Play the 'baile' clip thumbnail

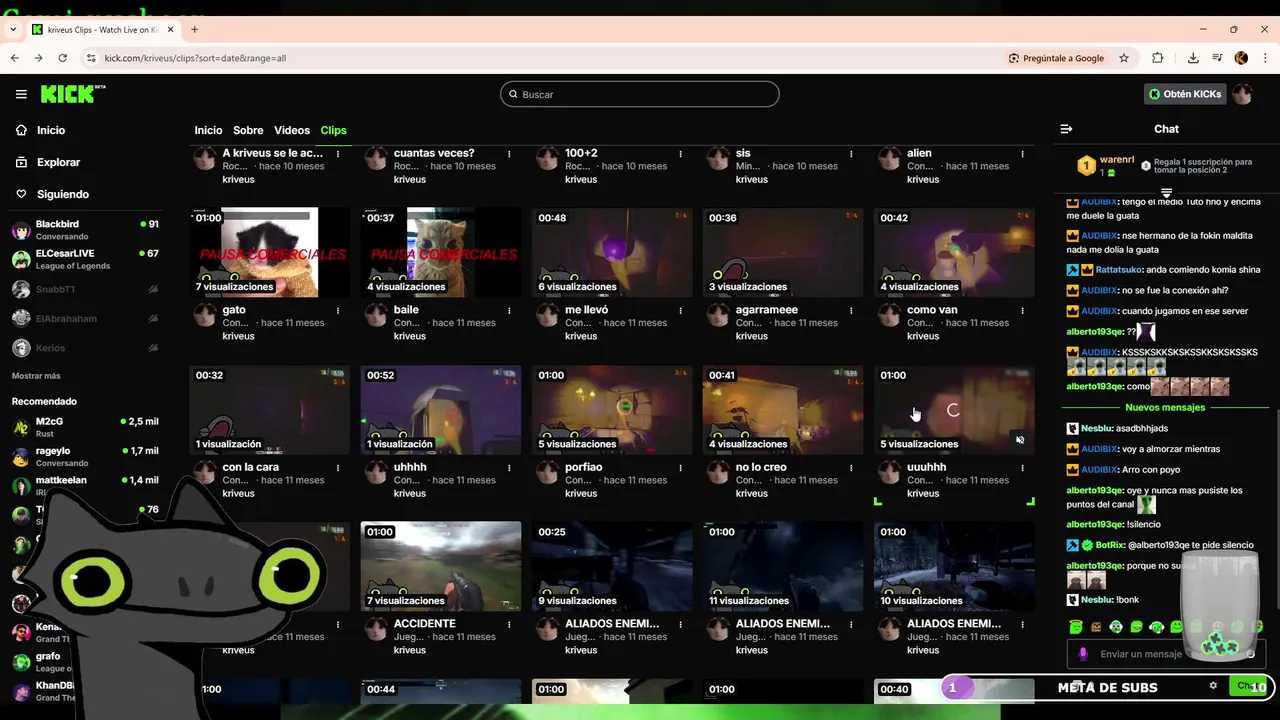pos(441,252)
